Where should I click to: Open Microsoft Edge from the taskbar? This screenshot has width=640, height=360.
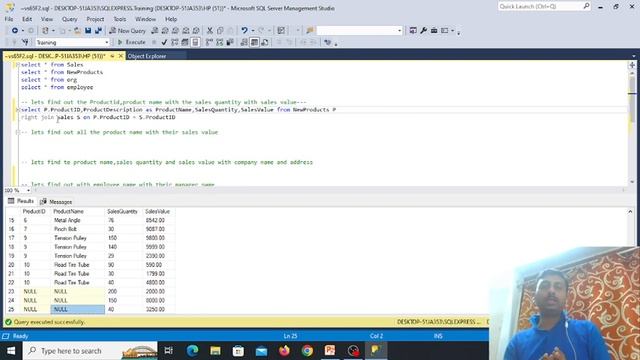click(192, 351)
